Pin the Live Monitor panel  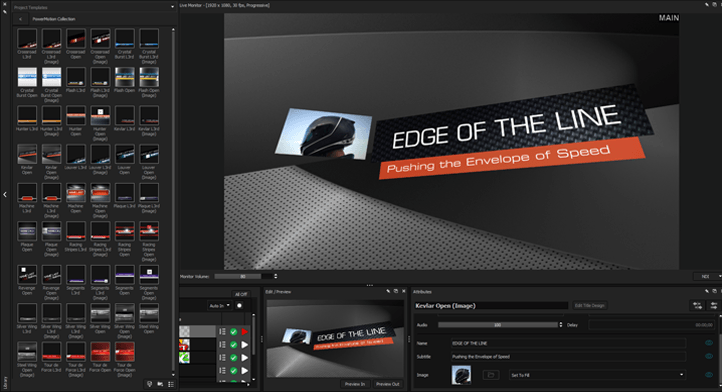pos(707,5)
